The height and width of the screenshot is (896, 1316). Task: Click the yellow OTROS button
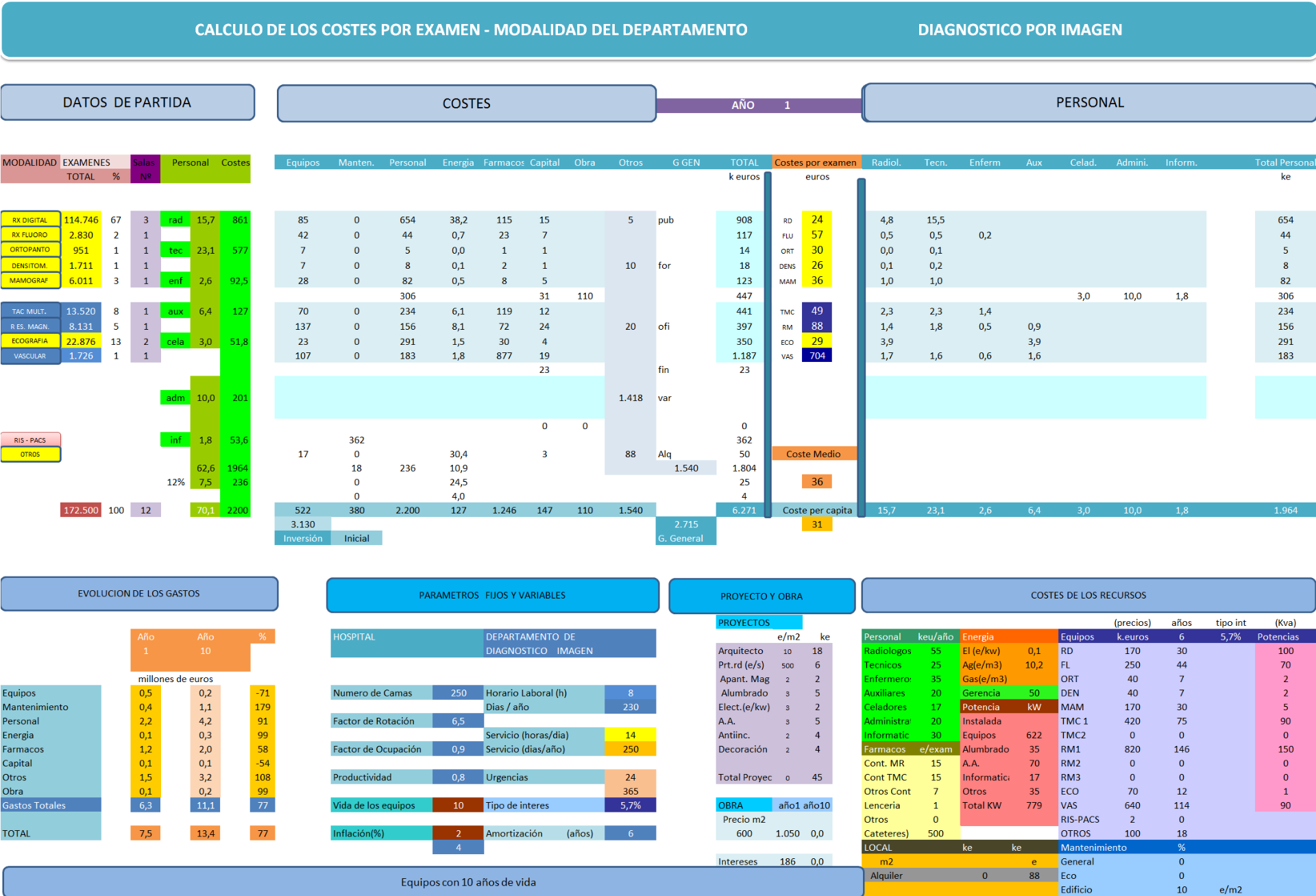tap(30, 455)
